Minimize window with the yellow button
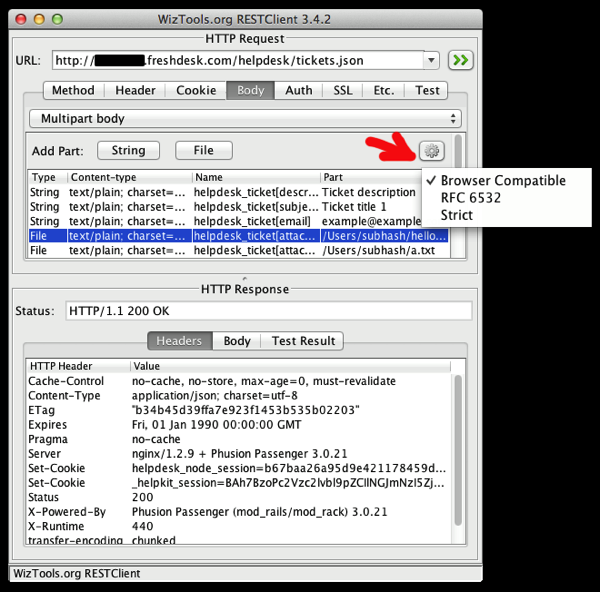Image resolution: width=600 pixels, height=592 pixels. [x=39, y=19]
